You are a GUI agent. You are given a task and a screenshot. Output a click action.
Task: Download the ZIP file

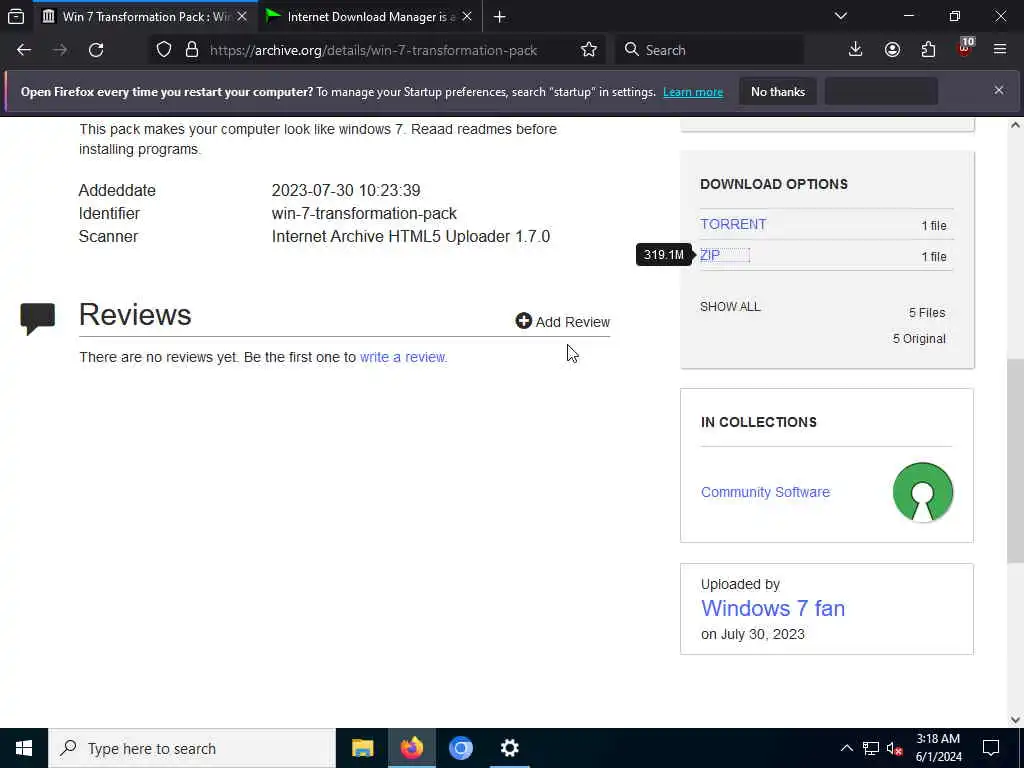point(710,255)
